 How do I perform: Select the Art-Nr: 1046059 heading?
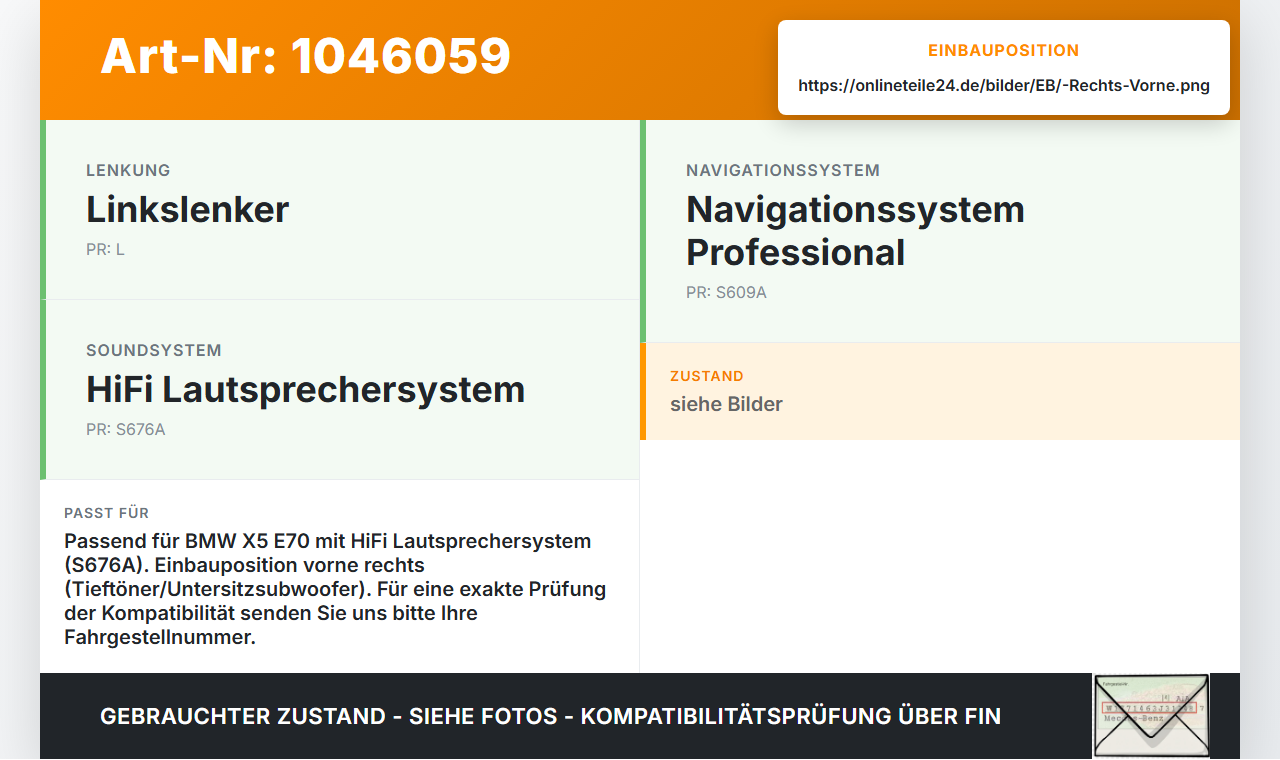pyautogui.click(x=306, y=56)
